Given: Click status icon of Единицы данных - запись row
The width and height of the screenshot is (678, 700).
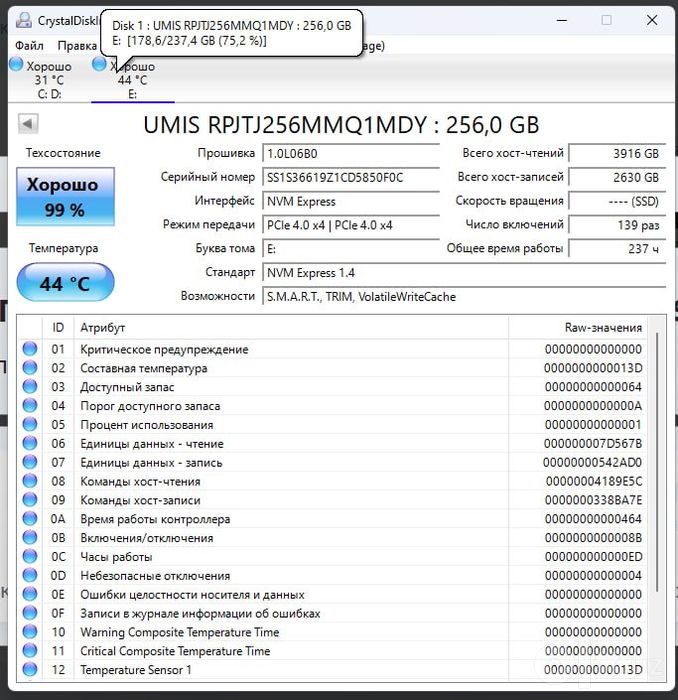Looking at the screenshot, I should pos(30,462).
